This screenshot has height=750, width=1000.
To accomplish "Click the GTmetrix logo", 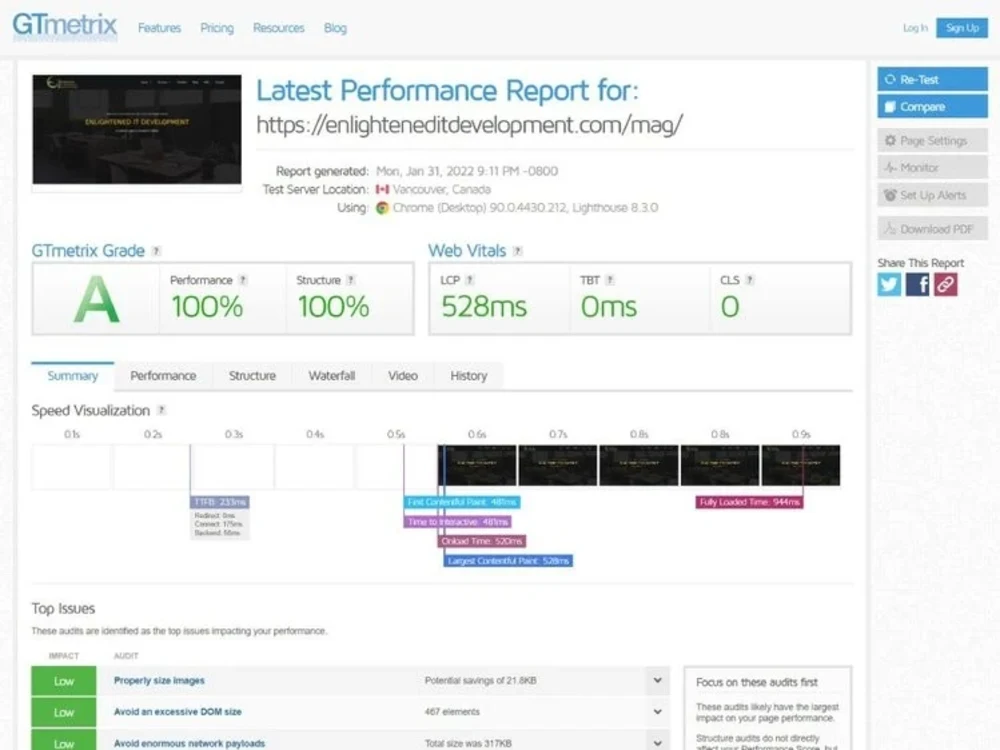I will [64, 27].
